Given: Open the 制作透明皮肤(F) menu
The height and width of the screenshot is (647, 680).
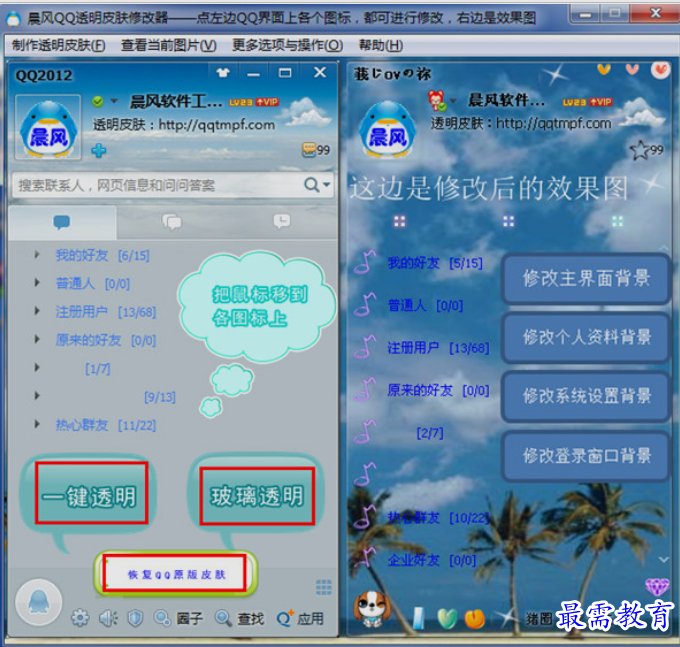Looking at the screenshot, I should pyautogui.click(x=58, y=45).
